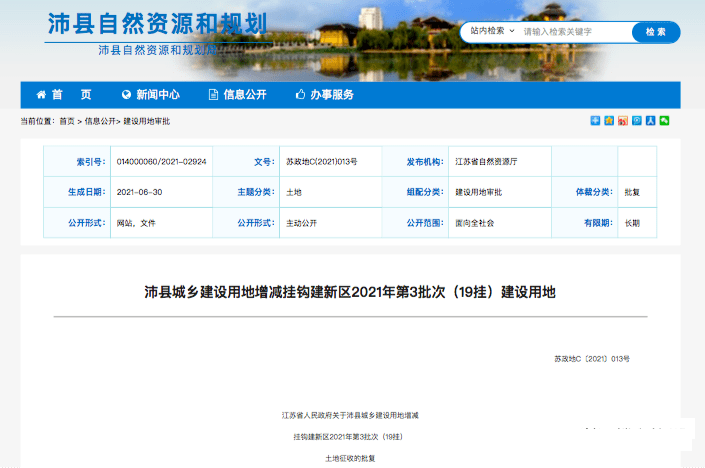The width and height of the screenshot is (705, 468).
Task: Open the 新闻中心 navigation item
Action: [x=151, y=94]
